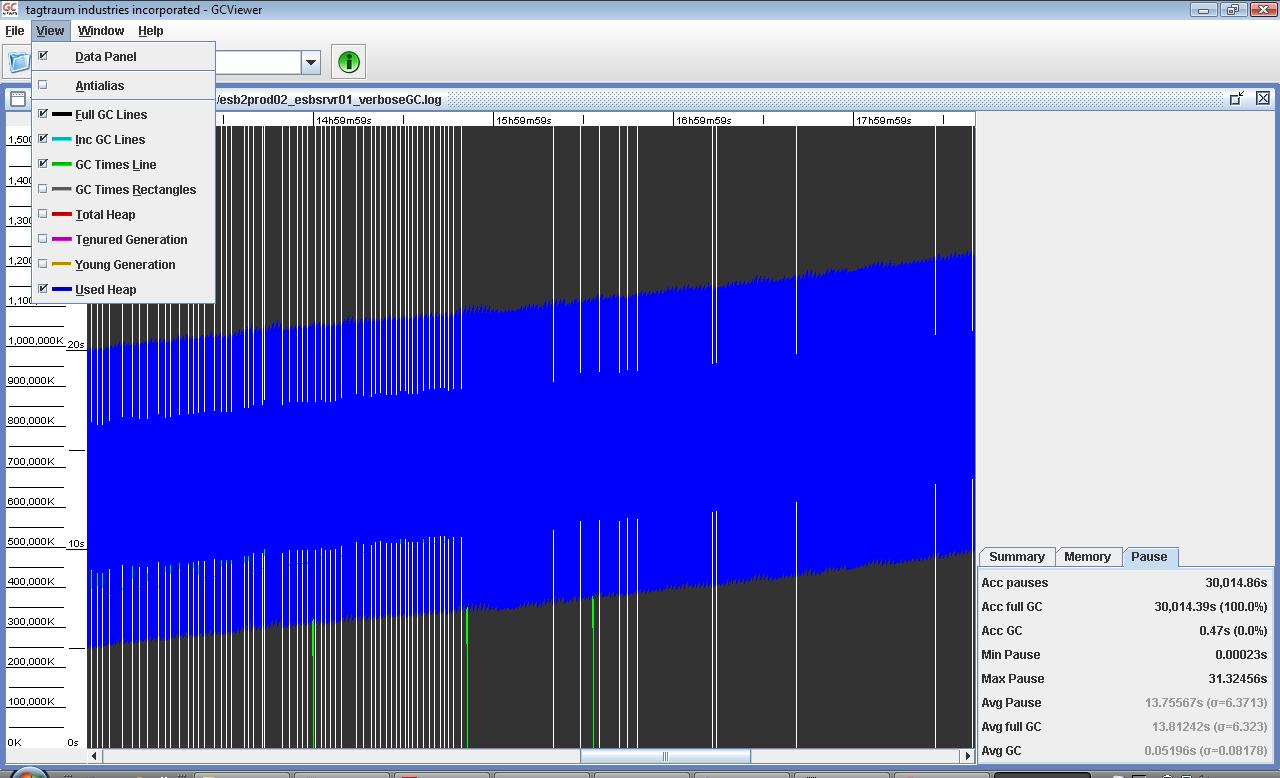Switch to the Summary tab
The image size is (1280, 778).
click(x=1016, y=557)
